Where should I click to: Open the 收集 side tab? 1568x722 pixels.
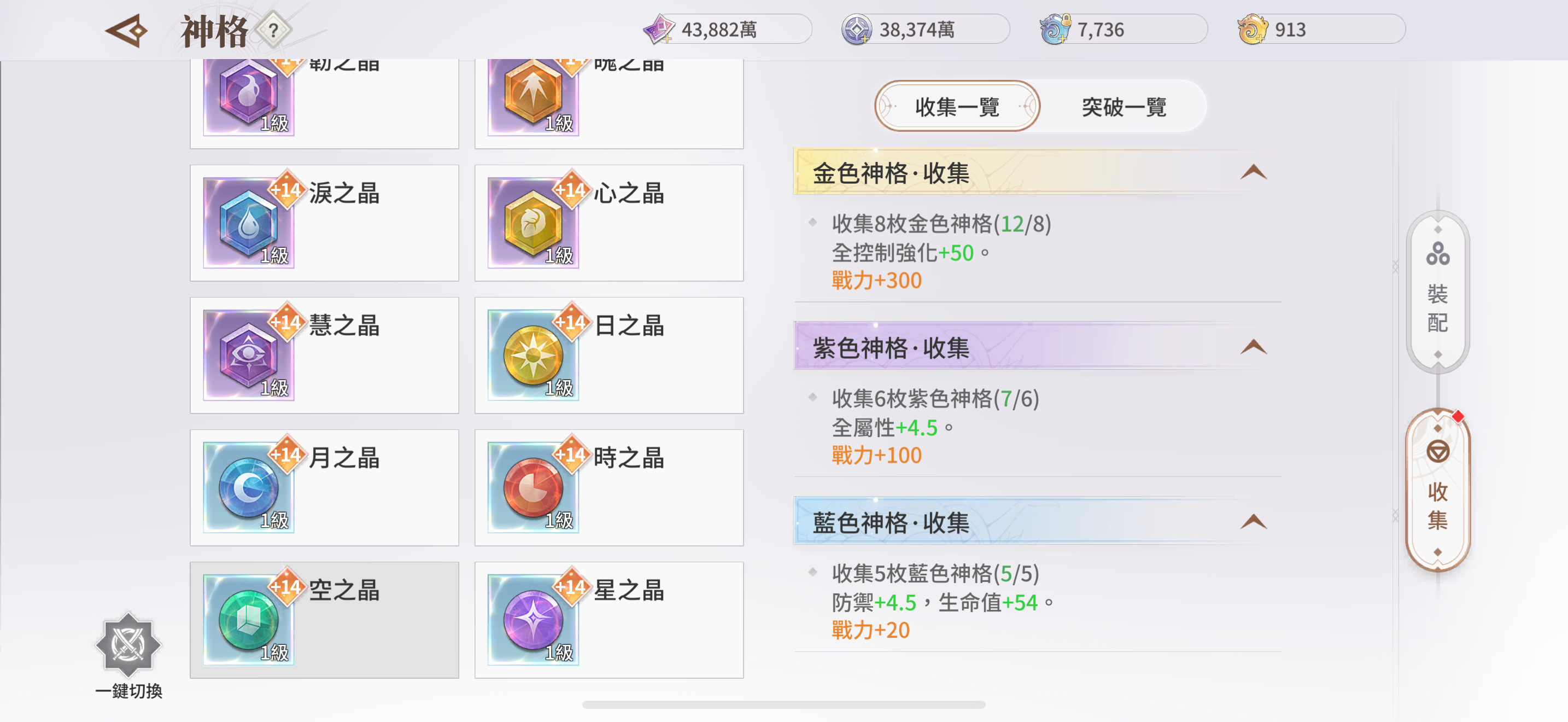click(x=1437, y=490)
